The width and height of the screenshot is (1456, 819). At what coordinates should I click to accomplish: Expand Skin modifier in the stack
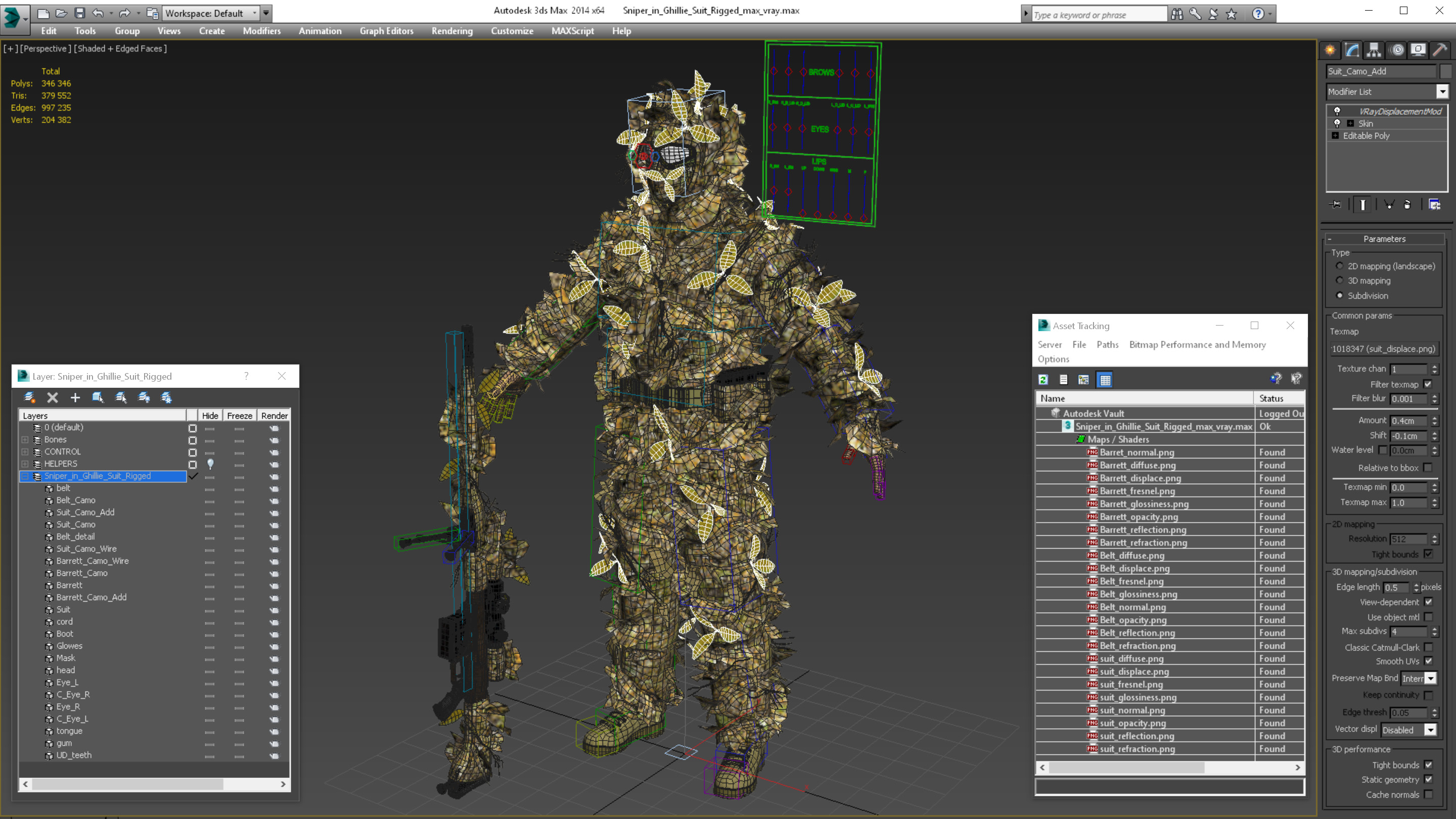coord(1350,123)
